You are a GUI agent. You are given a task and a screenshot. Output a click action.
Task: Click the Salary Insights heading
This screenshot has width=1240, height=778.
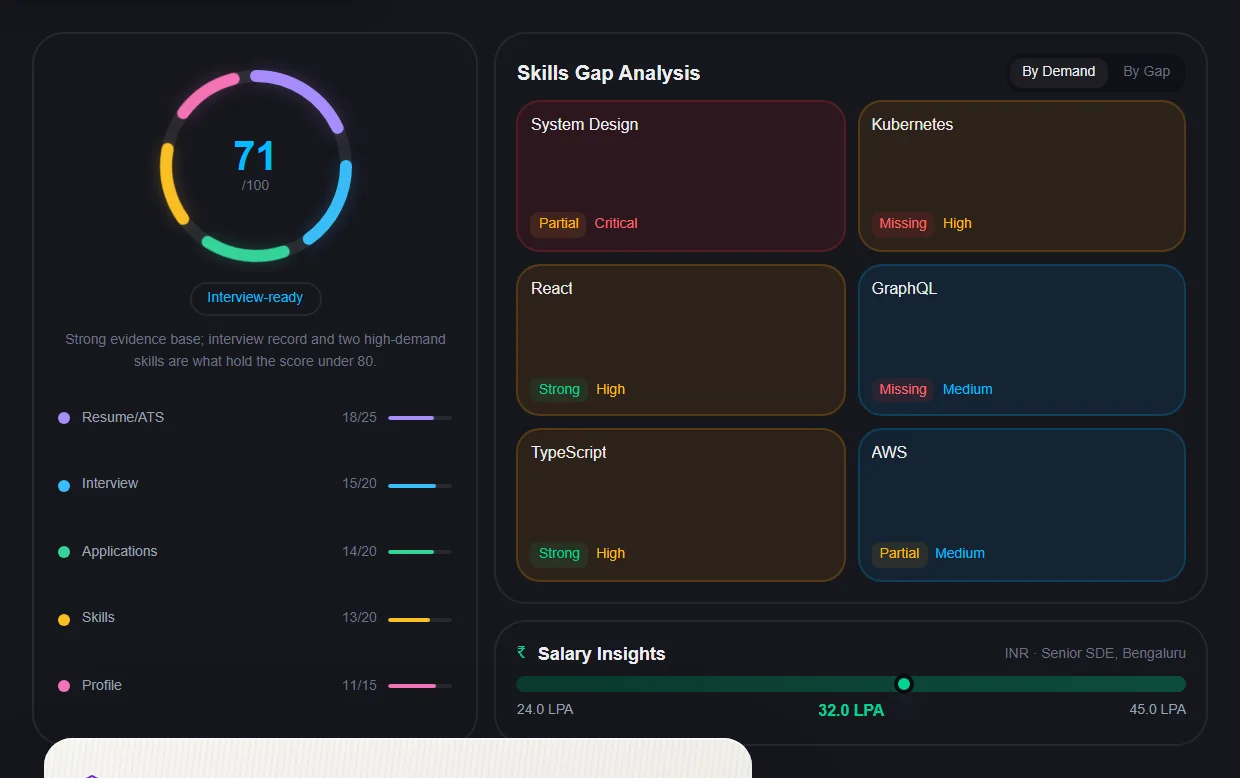601,654
